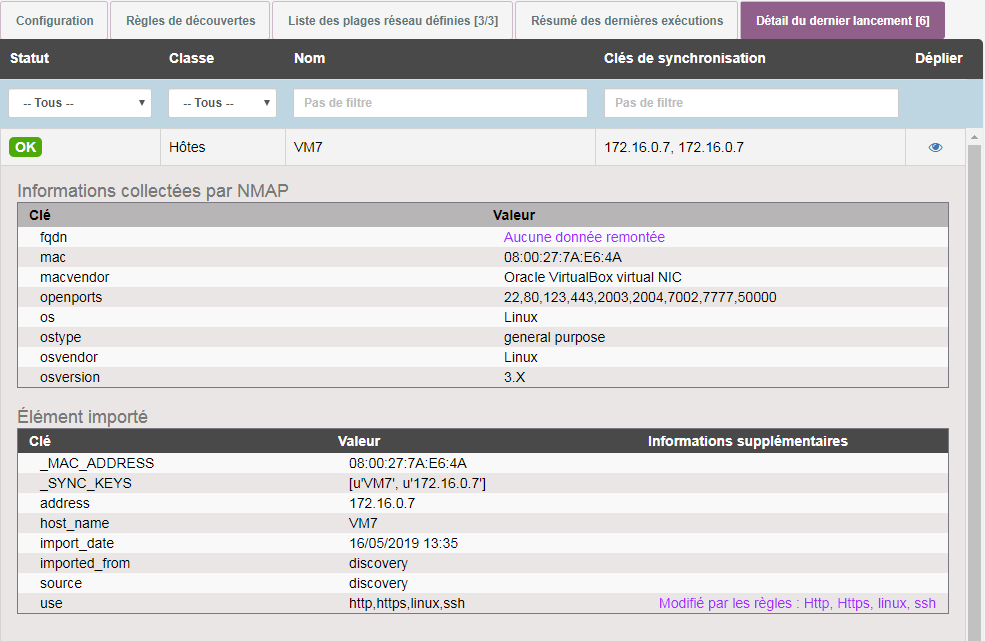Toggle the eye icon for VM7 row
The width and height of the screenshot is (985, 641).
(x=935, y=147)
